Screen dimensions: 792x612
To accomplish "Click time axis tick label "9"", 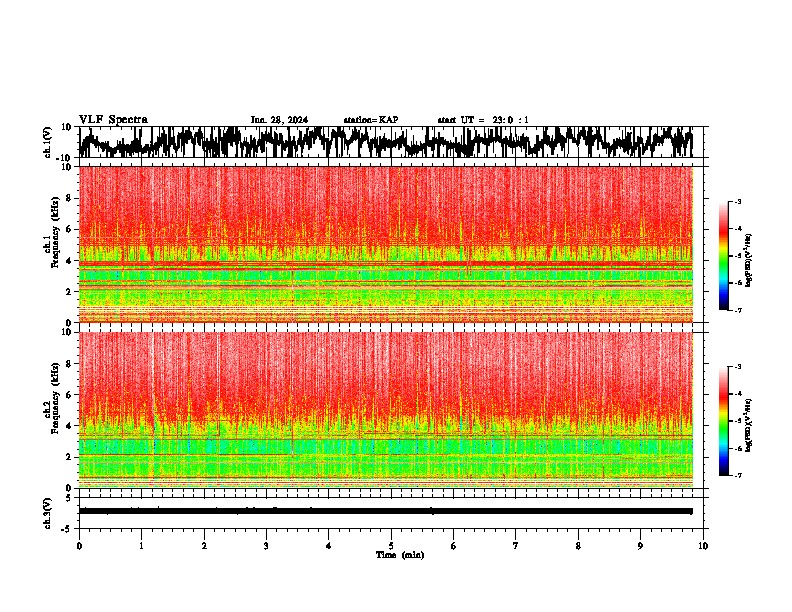I will (640, 546).
